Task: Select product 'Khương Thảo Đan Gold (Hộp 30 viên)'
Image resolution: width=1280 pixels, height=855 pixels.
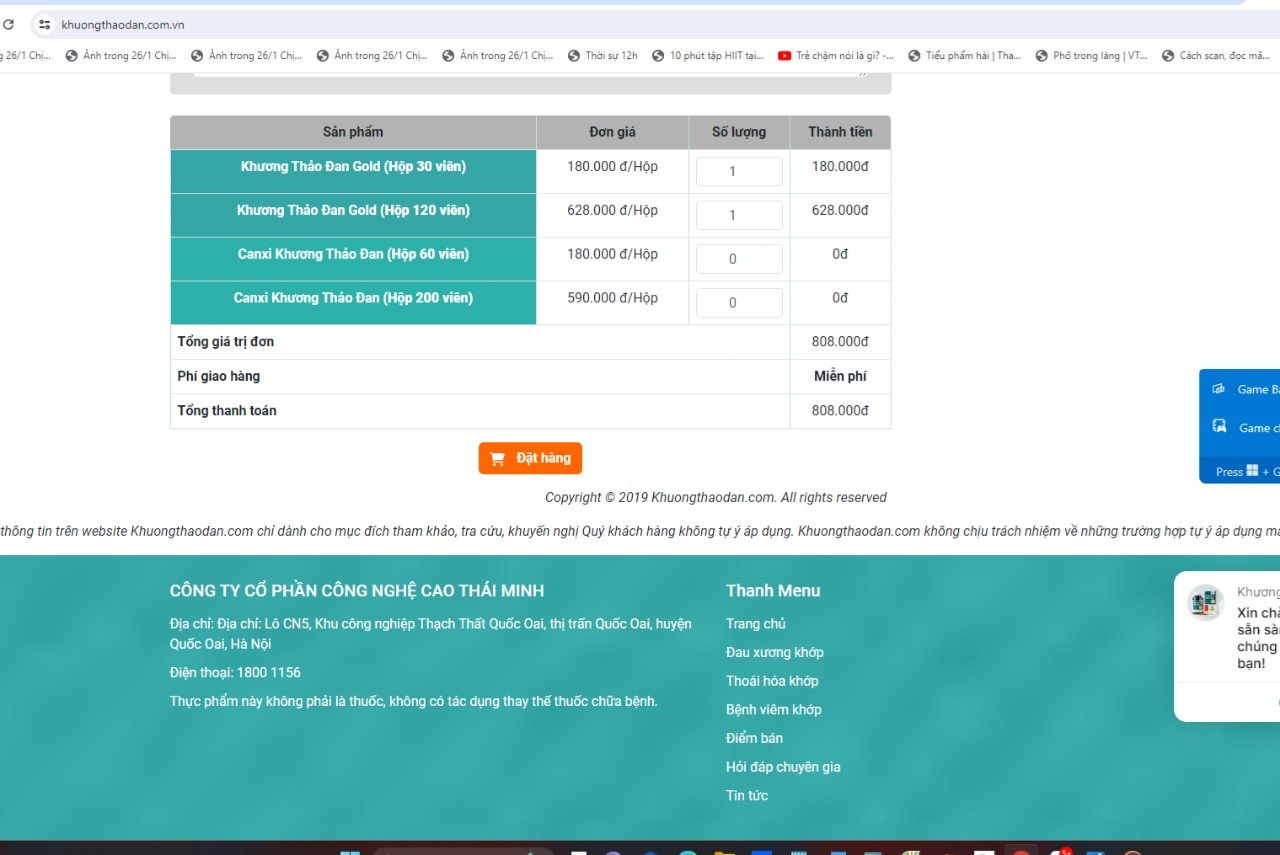Action: pyautogui.click(x=353, y=167)
